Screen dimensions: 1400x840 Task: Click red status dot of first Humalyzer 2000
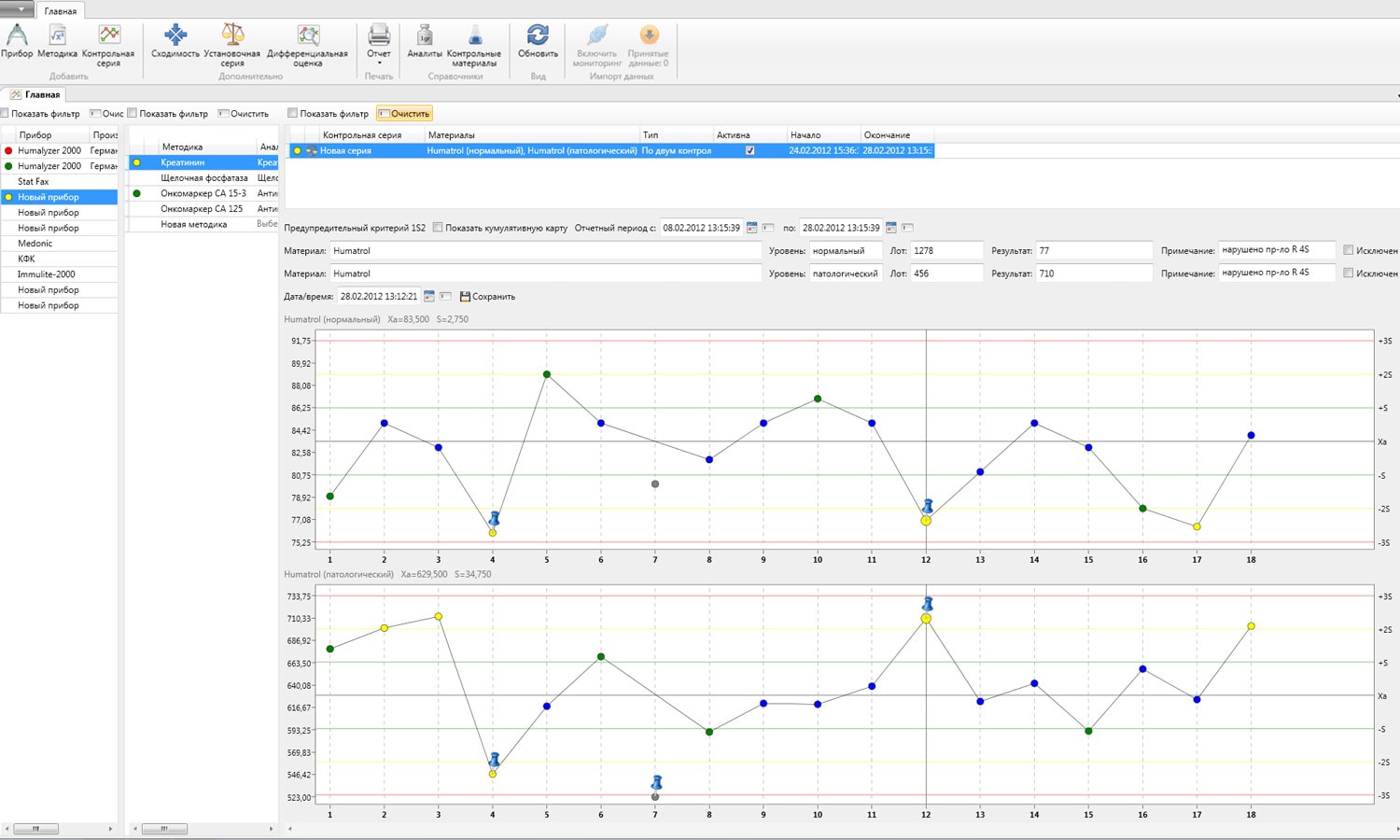8,150
